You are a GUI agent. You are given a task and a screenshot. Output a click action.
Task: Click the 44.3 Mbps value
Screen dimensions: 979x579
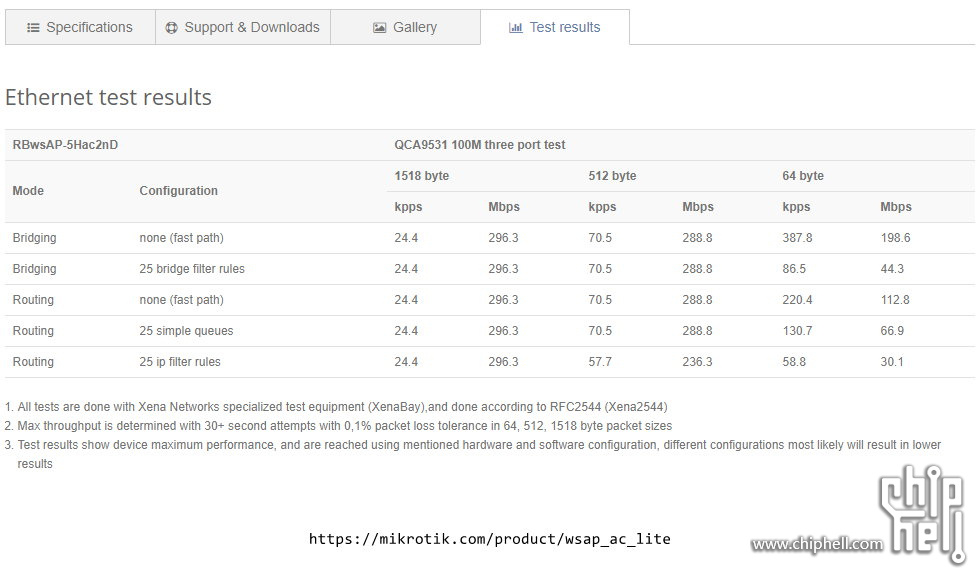892,269
